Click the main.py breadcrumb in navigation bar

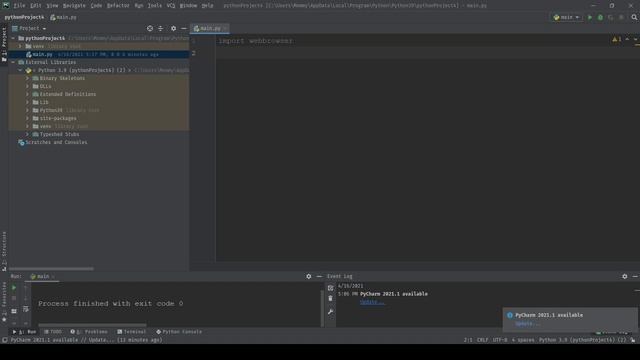tap(63, 17)
